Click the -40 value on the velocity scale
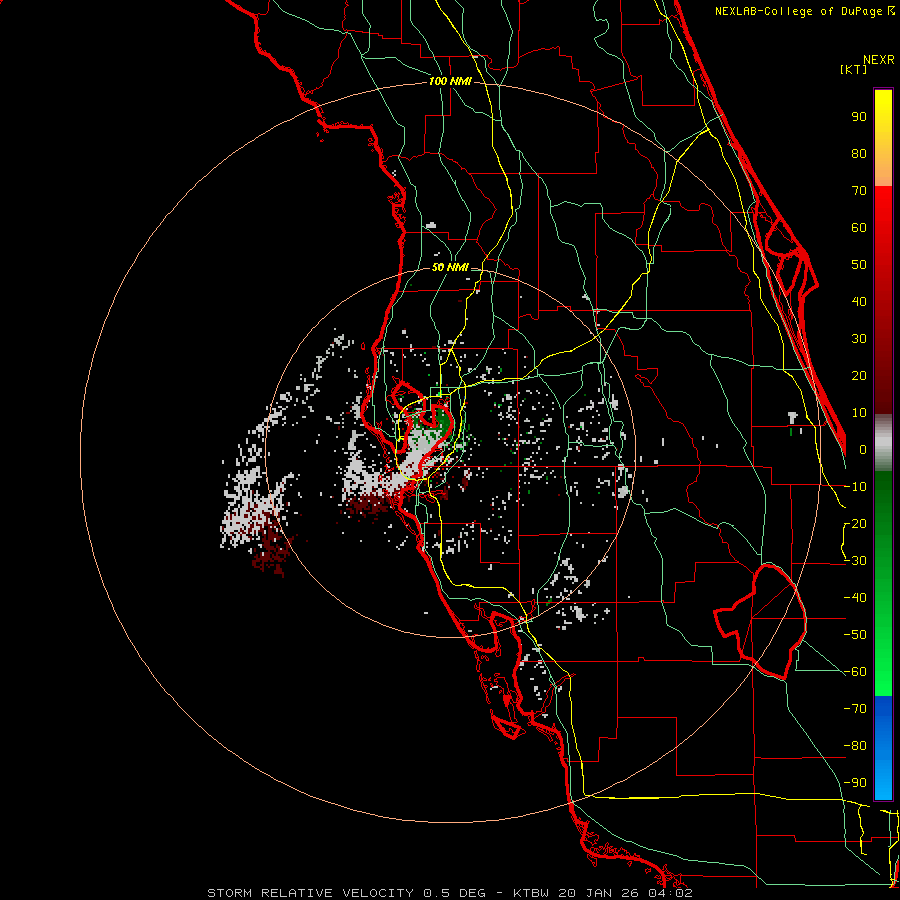This screenshot has width=900, height=900. tap(855, 598)
